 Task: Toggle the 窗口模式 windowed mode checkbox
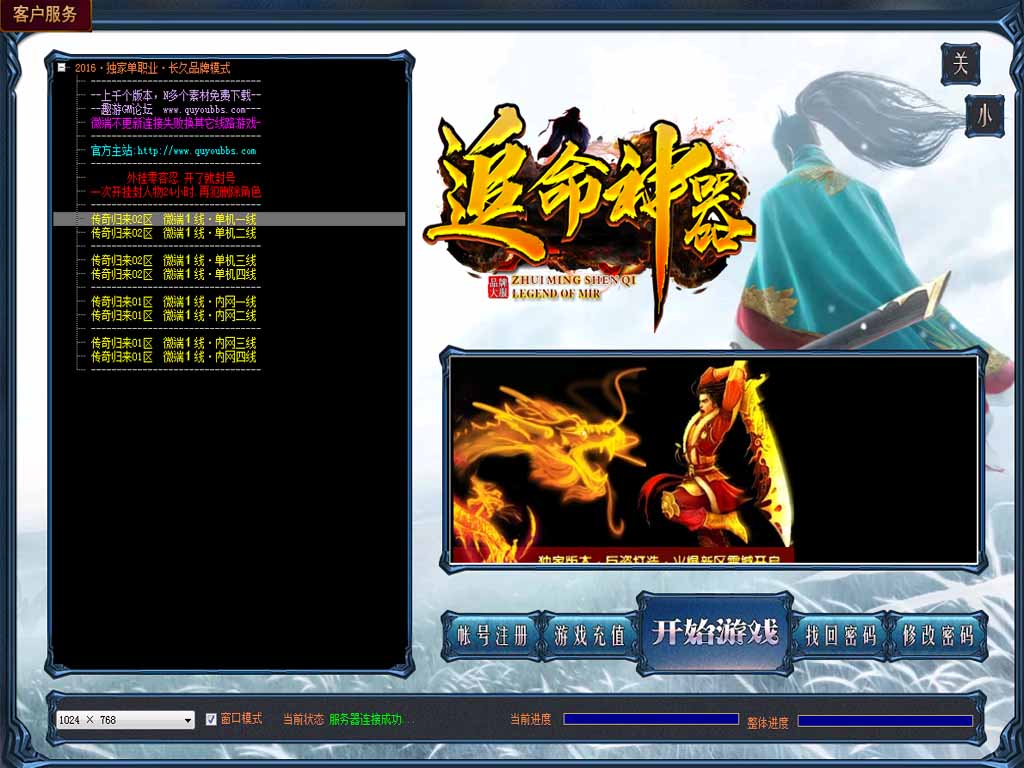click(x=211, y=719)
